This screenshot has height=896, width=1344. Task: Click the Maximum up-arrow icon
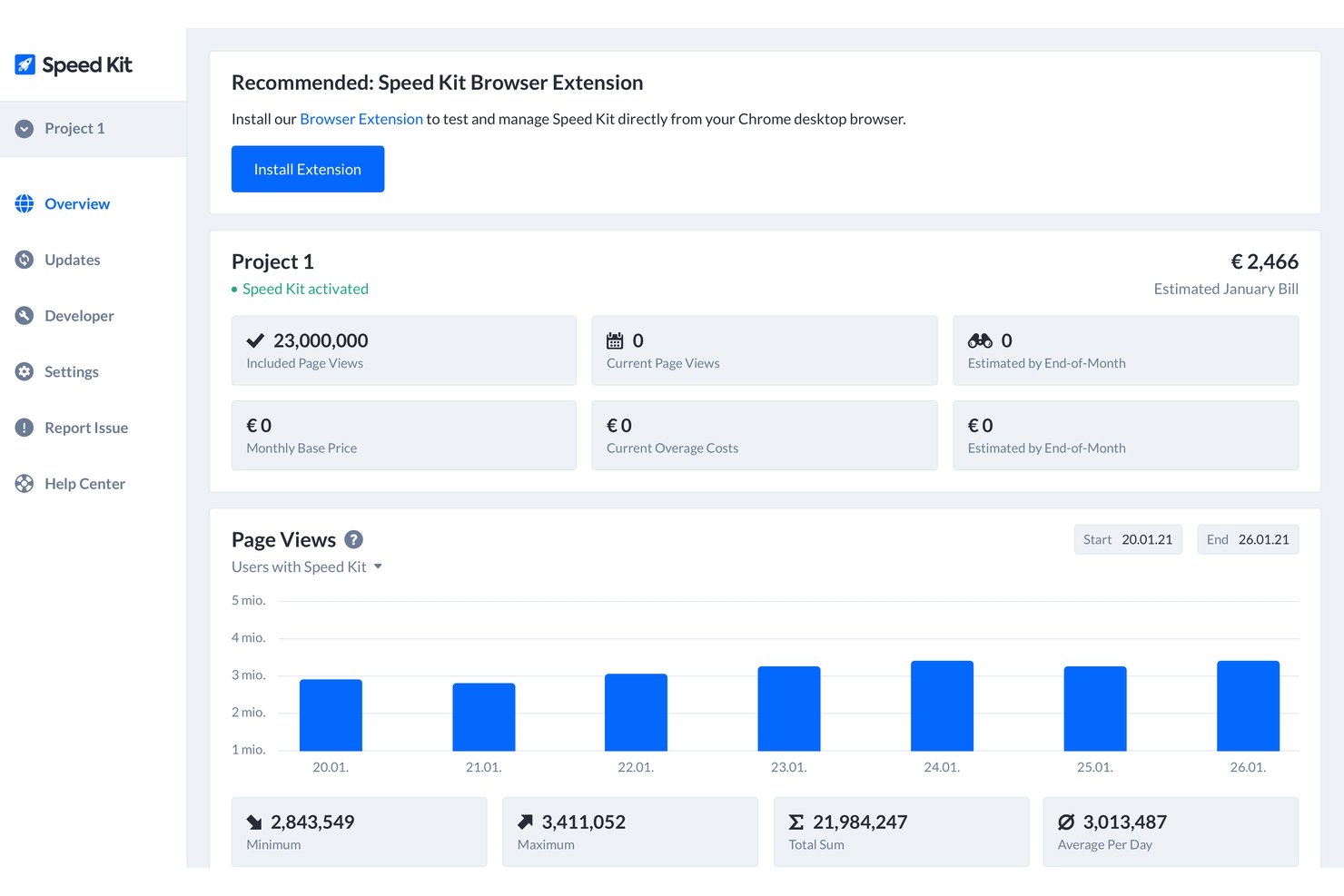pyautogui.click(x=525, y=822)
